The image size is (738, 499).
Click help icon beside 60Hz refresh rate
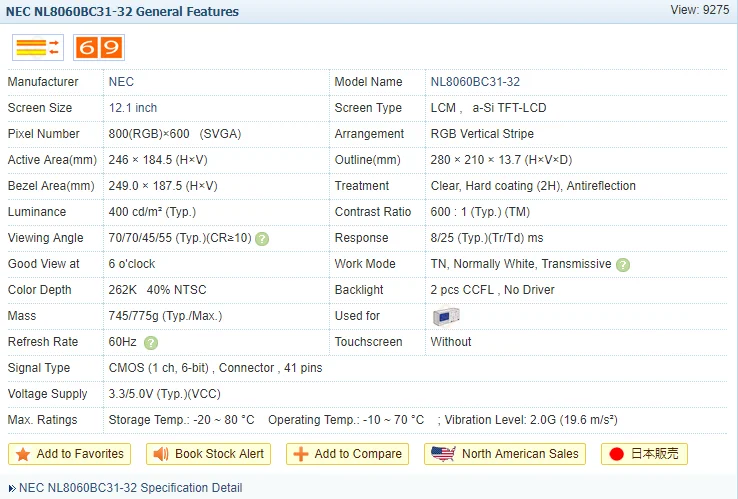pos(151,343)
